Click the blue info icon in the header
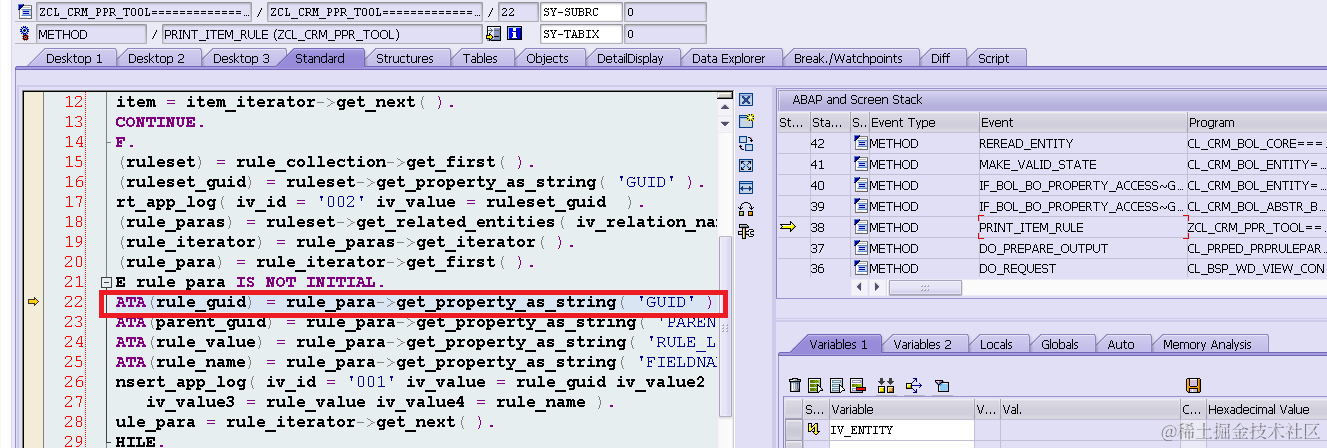This screenshot has width=1327, height=448. point(515,34)
